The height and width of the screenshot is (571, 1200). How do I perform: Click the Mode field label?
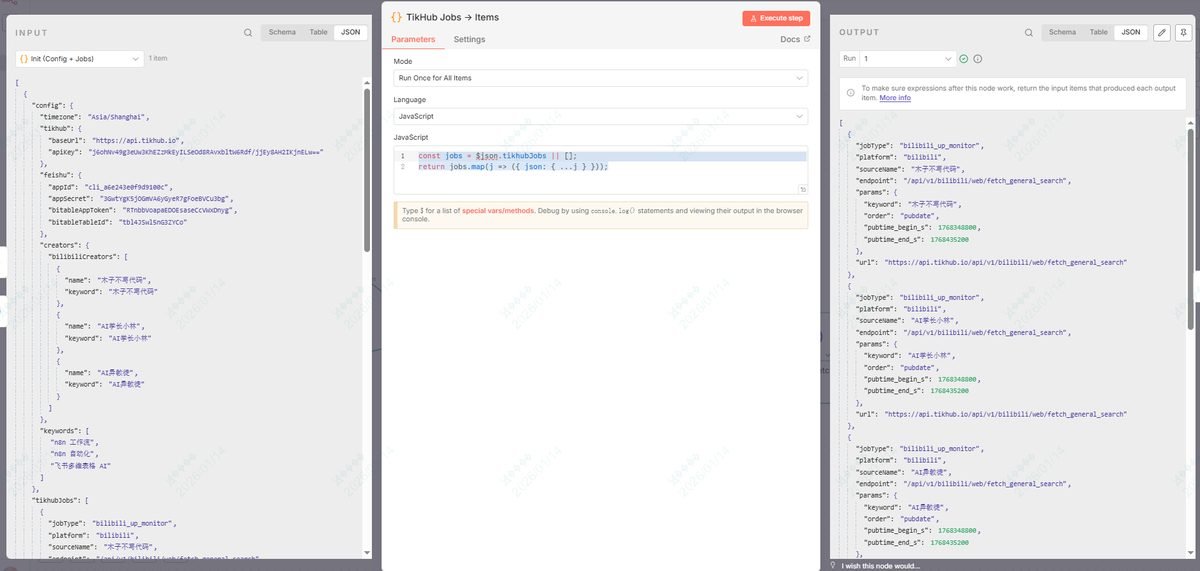click(x=402, y=61)
